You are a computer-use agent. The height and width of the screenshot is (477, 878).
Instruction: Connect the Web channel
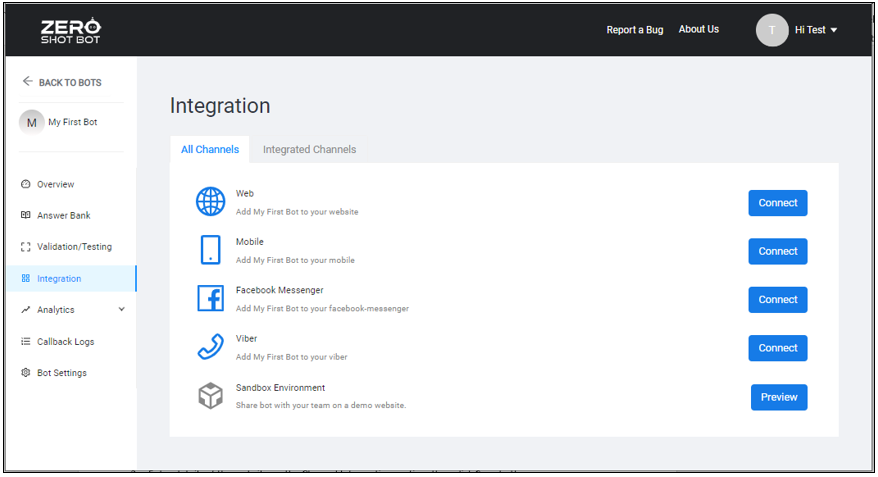777,203
